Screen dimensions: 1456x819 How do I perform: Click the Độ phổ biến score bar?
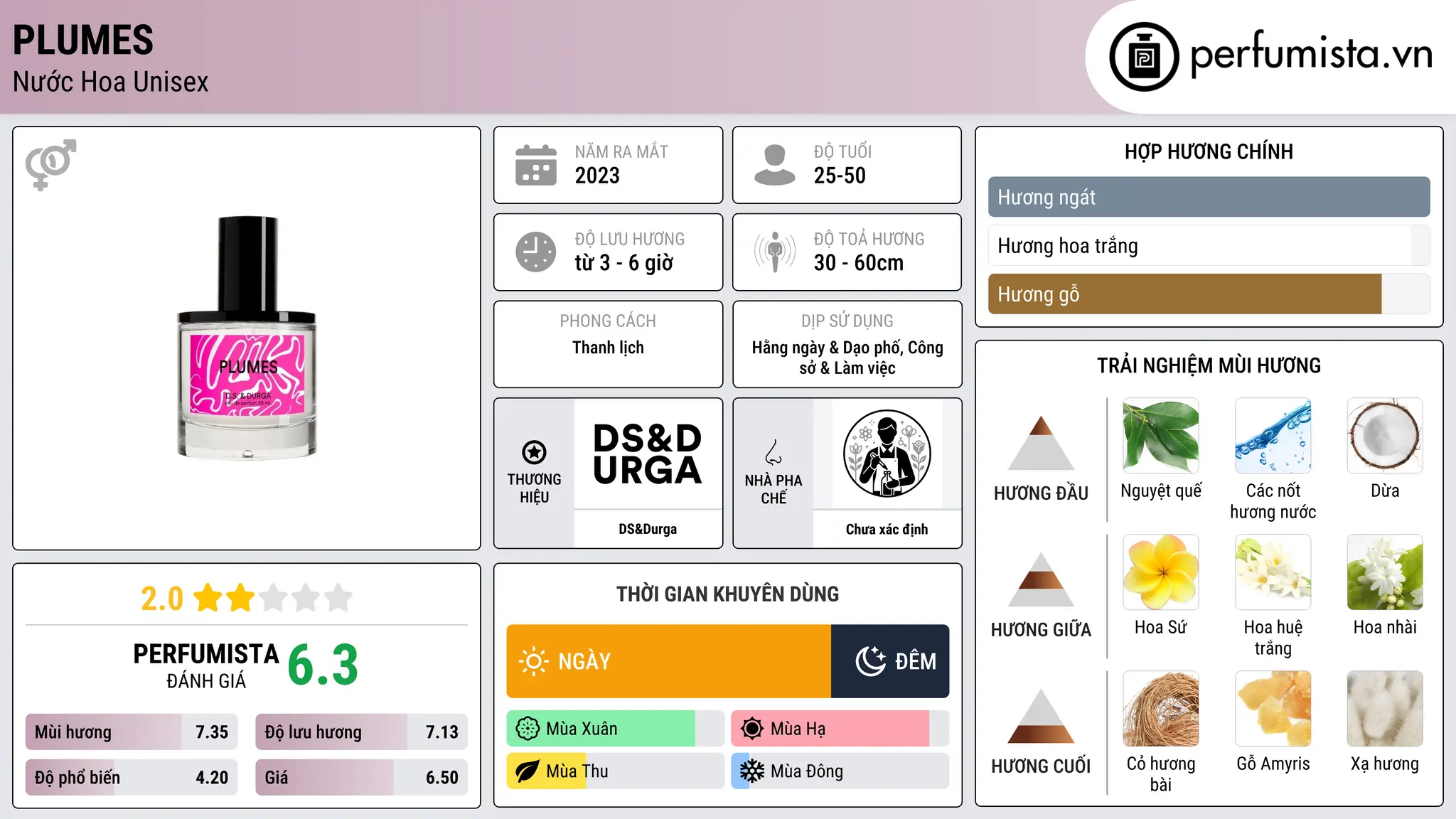point(132,777)
